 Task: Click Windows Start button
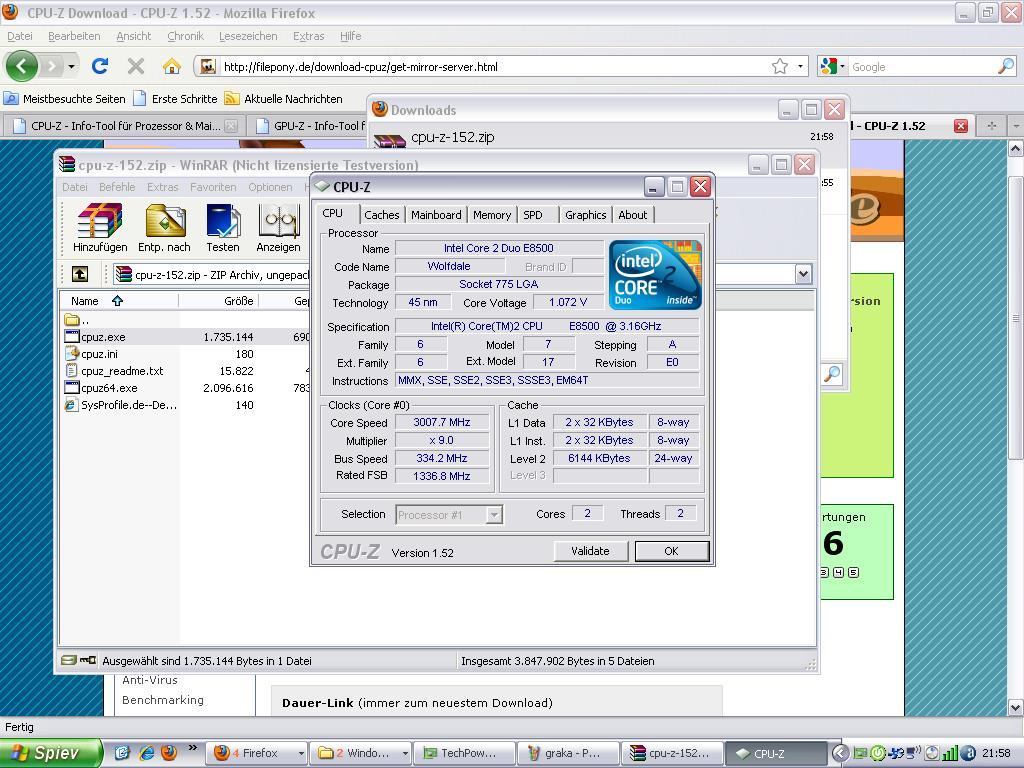pos(51,753)
